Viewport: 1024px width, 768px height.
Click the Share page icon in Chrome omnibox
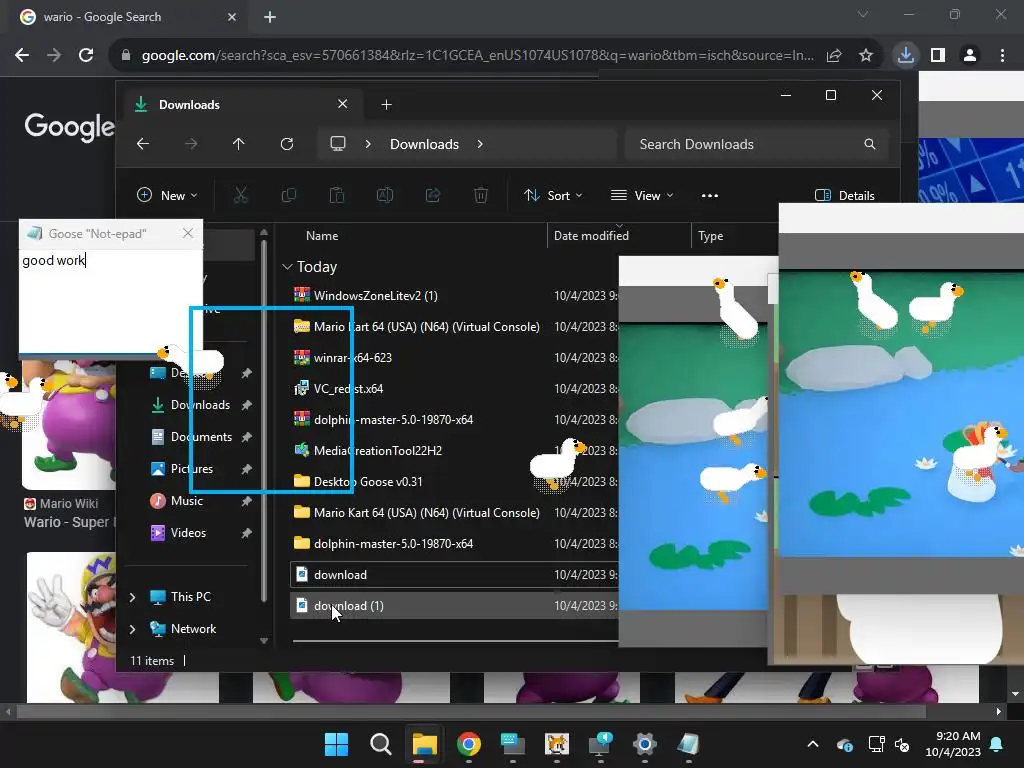pyautogui.click(x=834, y=56)
